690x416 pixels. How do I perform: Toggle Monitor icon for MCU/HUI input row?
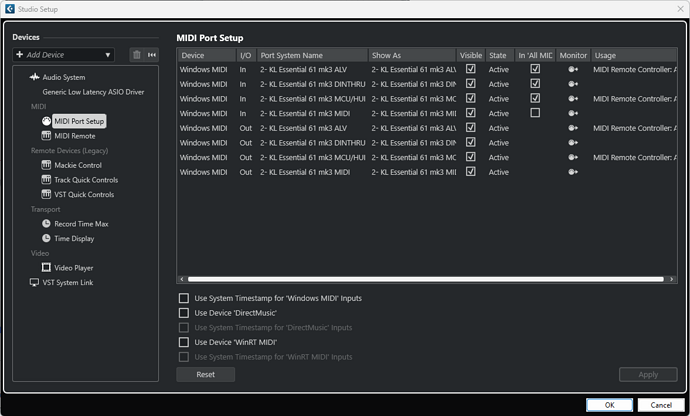pos(573,99)
